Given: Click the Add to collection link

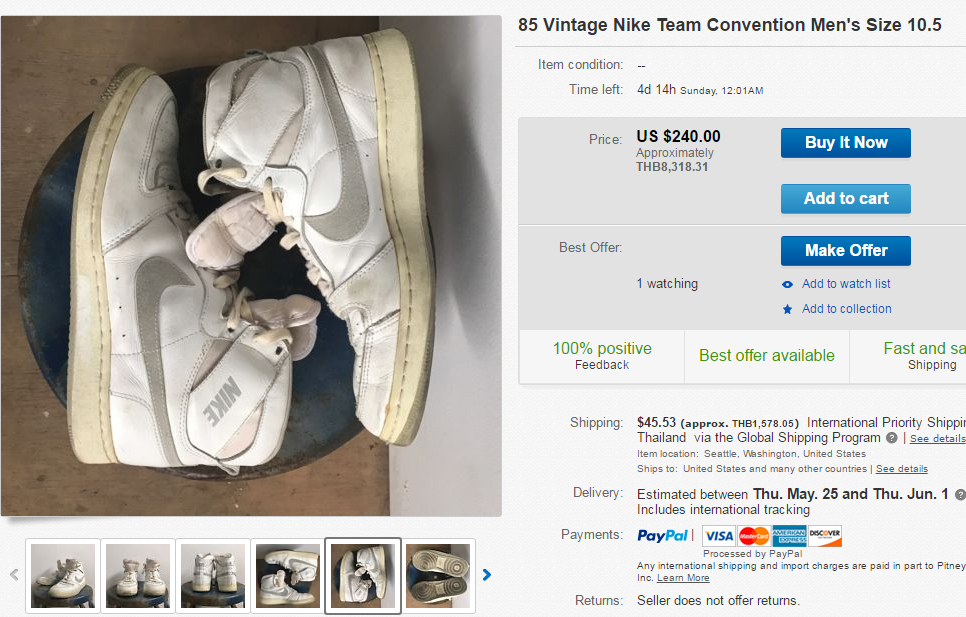Looking at the screenshot, I should (x=846, y=309).
